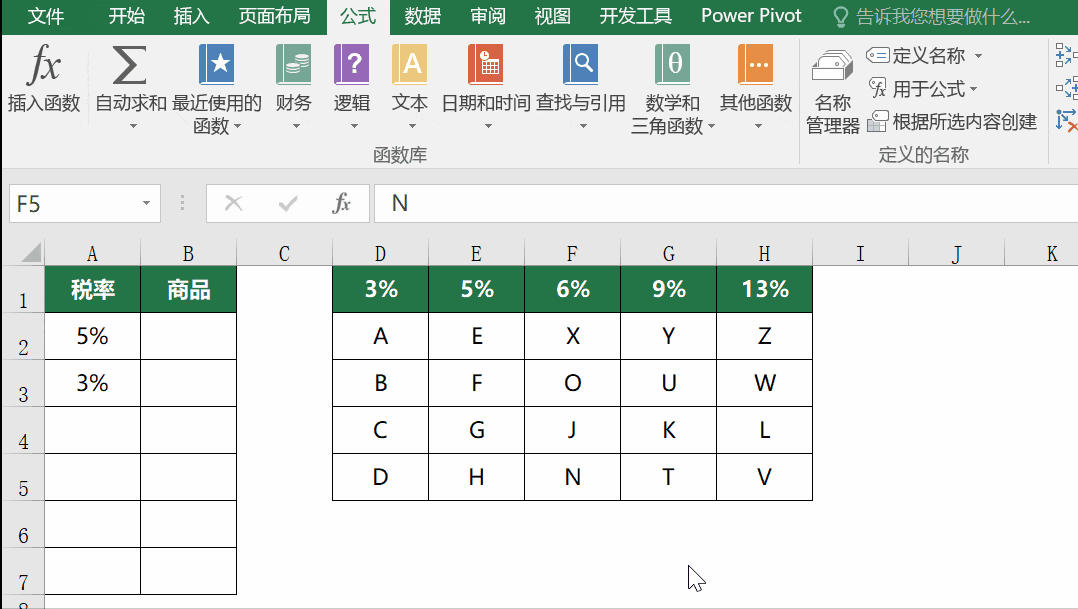Select the 13% header cell in column H
The image size is (1078, 609).
tap(764, 289)
